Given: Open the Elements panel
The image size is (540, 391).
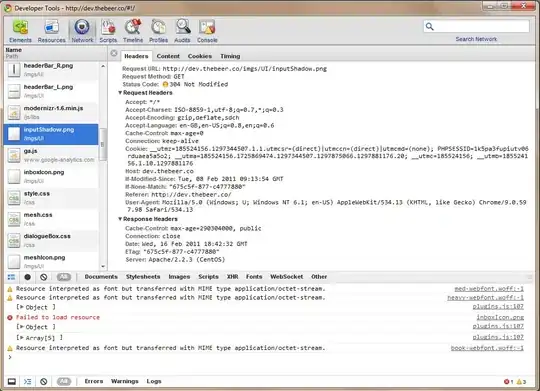Looking at the screenshot, I should [x=20, y=31].
